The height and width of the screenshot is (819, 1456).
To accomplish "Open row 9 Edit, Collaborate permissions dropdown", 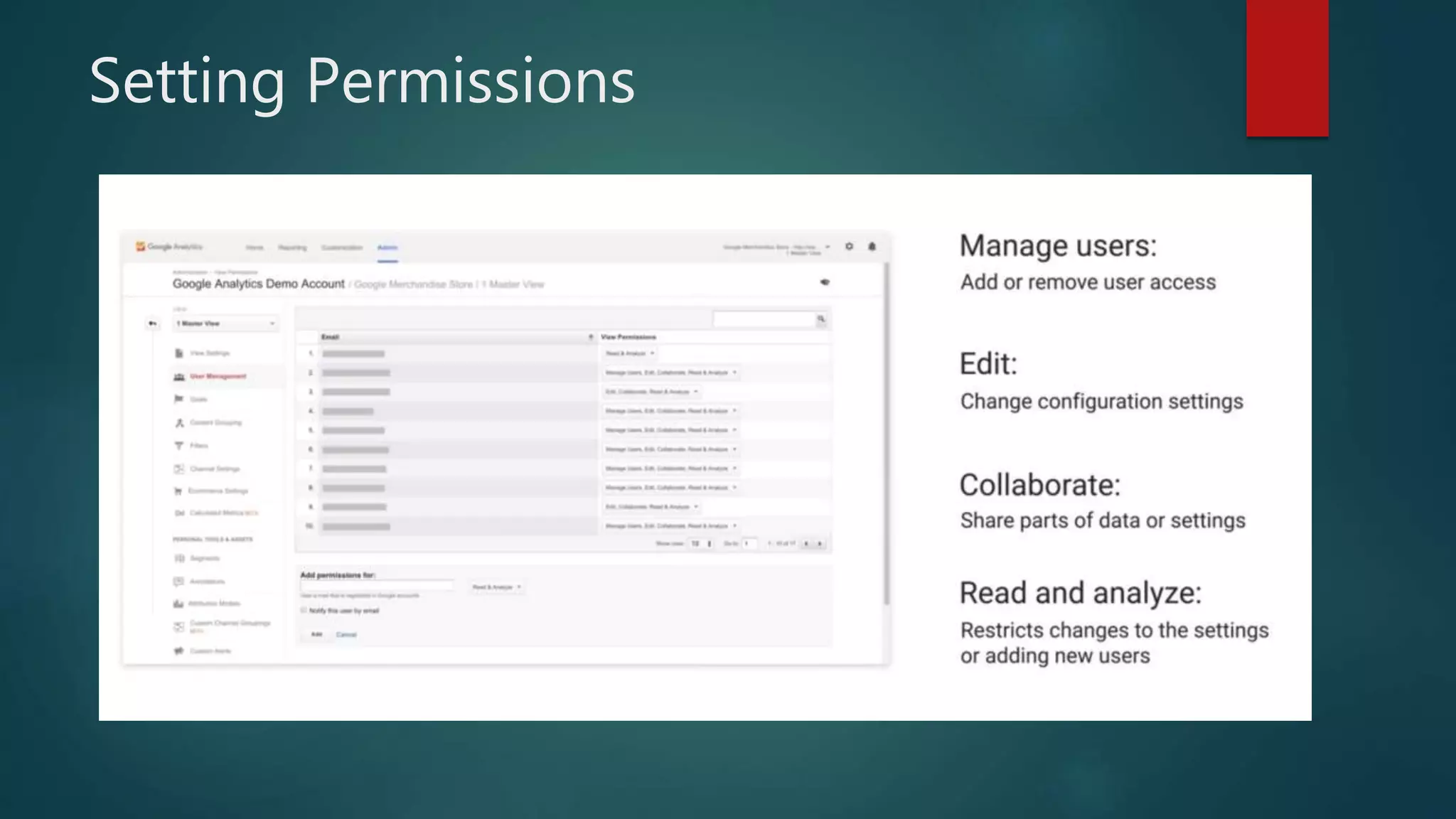I will pyautogui.click(x=651, y=507).
